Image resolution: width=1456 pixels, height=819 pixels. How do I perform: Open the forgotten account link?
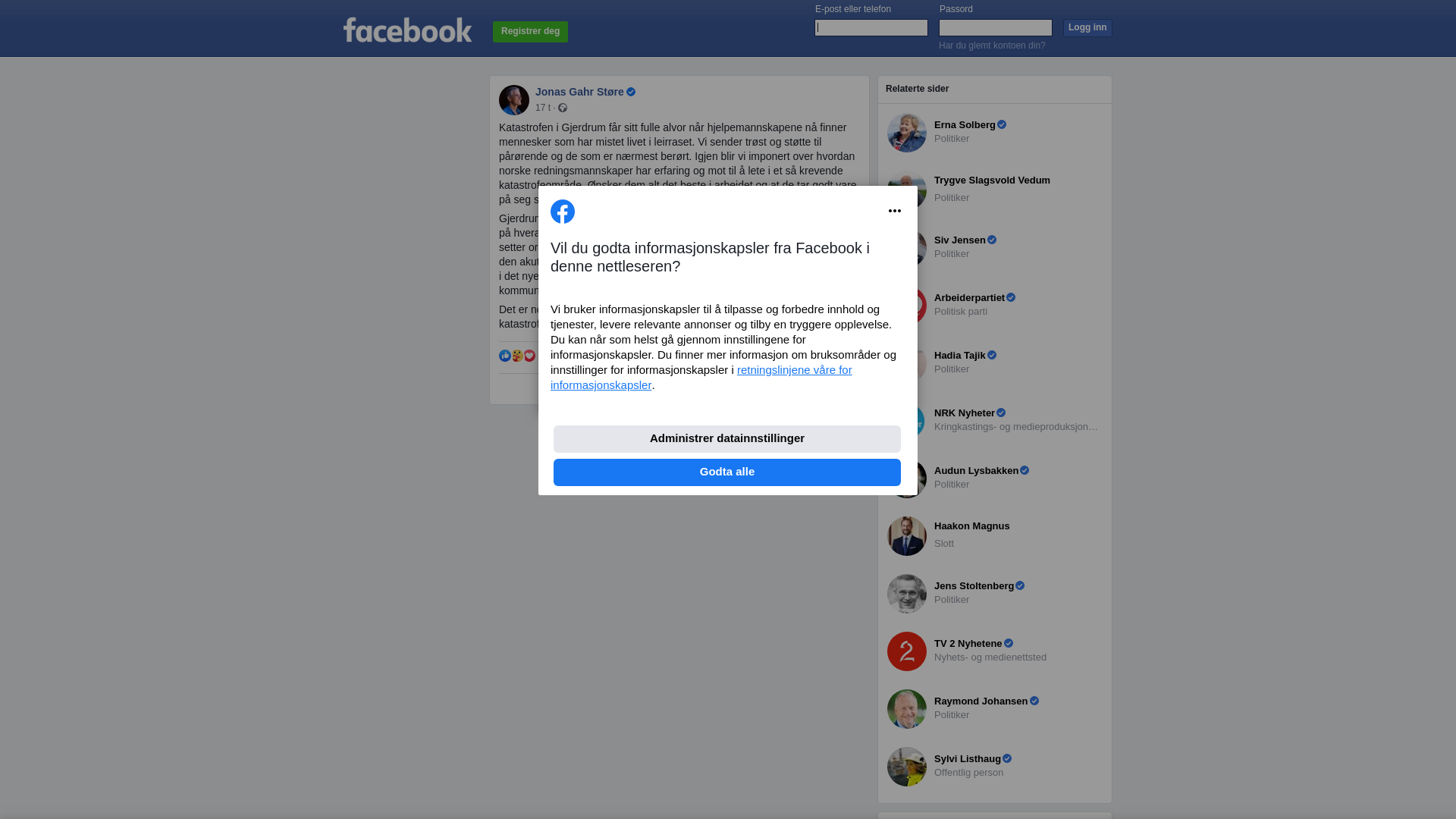click(992, 45)
